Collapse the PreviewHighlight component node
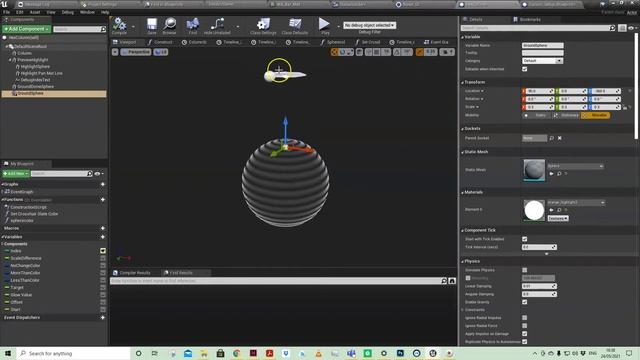 [10, 60]
